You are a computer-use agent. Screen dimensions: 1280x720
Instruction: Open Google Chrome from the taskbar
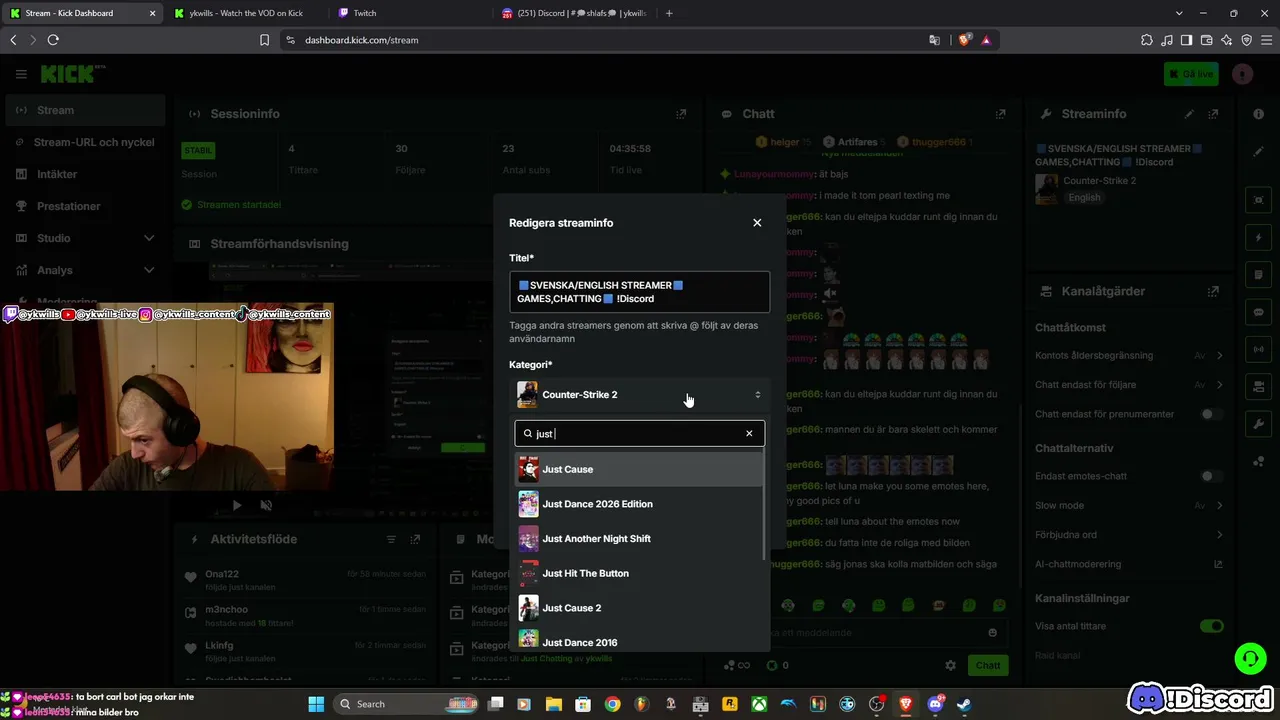(x=612, y=704)
